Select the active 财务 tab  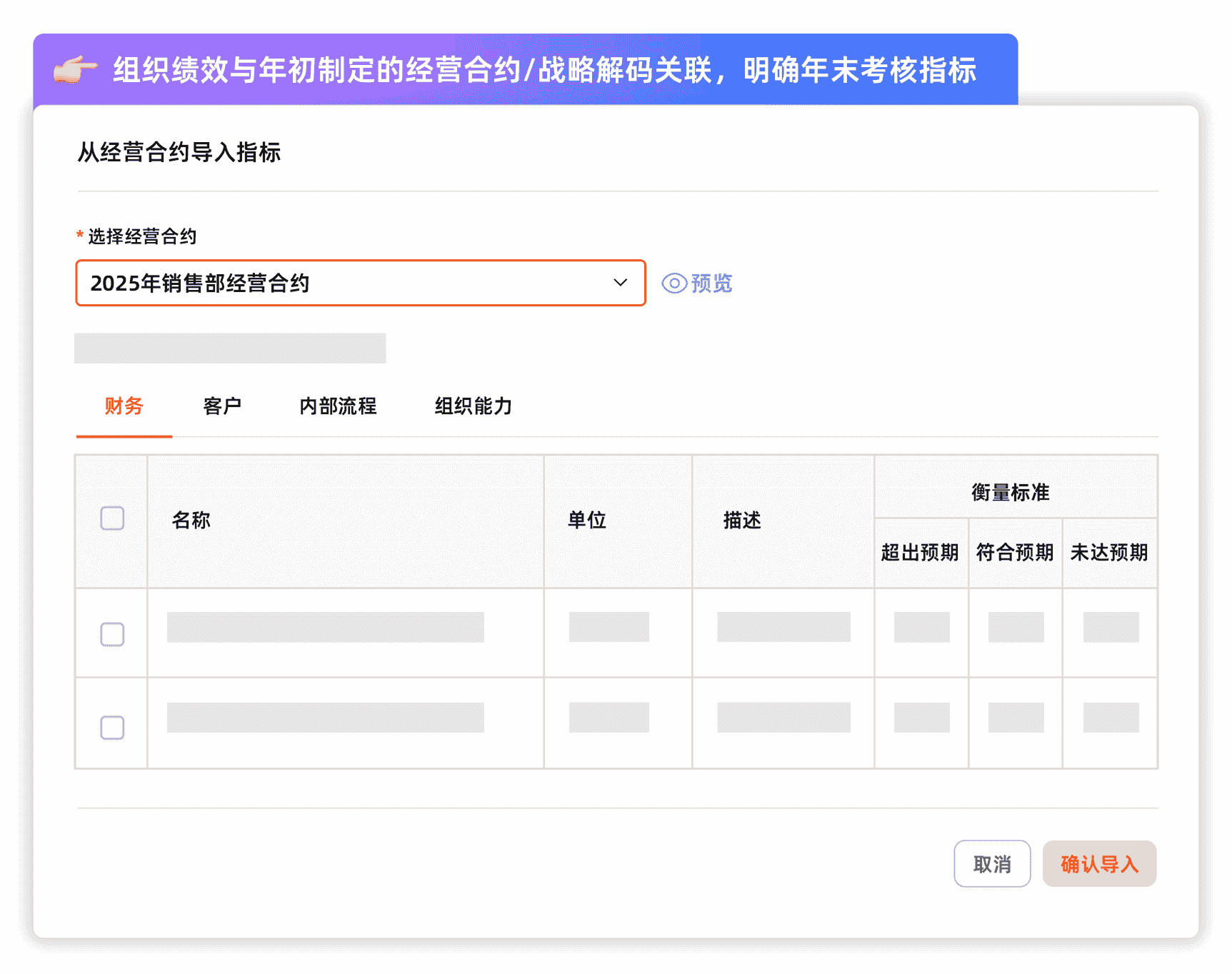click(x=124, y=406)
